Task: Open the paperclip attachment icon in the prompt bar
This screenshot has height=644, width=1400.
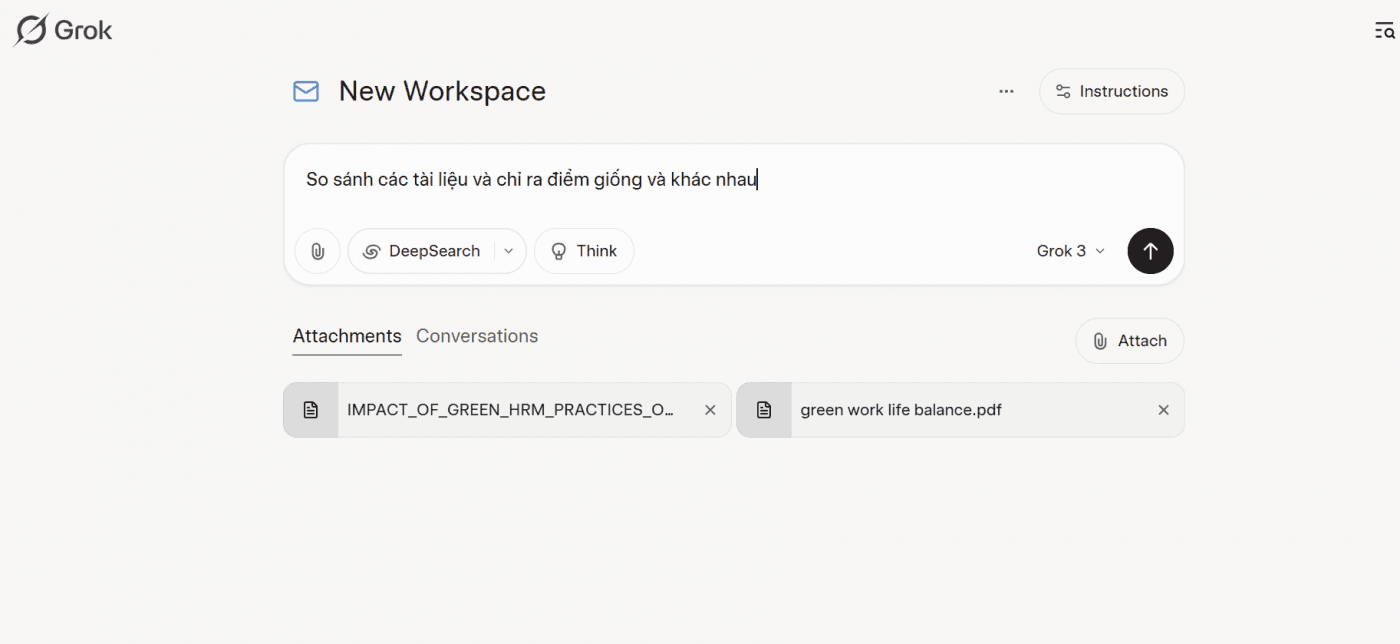Action: (x=317, y=251)
